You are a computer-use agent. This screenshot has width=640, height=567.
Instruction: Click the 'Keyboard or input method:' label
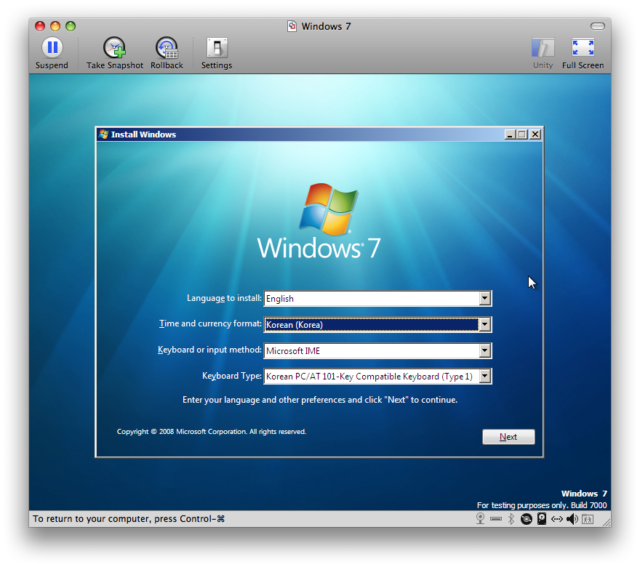pos(209,350)
